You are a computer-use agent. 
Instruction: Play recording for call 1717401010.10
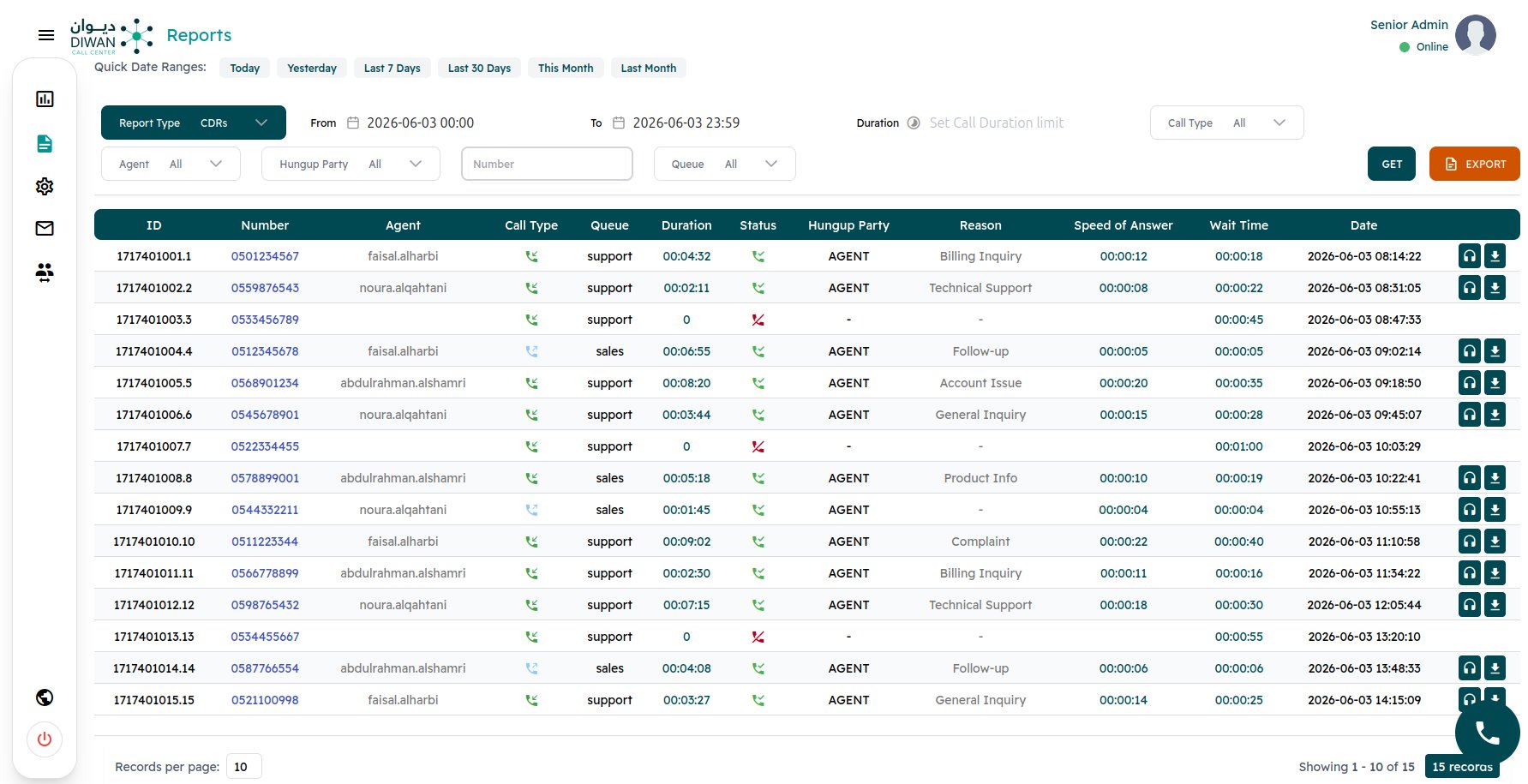(1469, 542)
